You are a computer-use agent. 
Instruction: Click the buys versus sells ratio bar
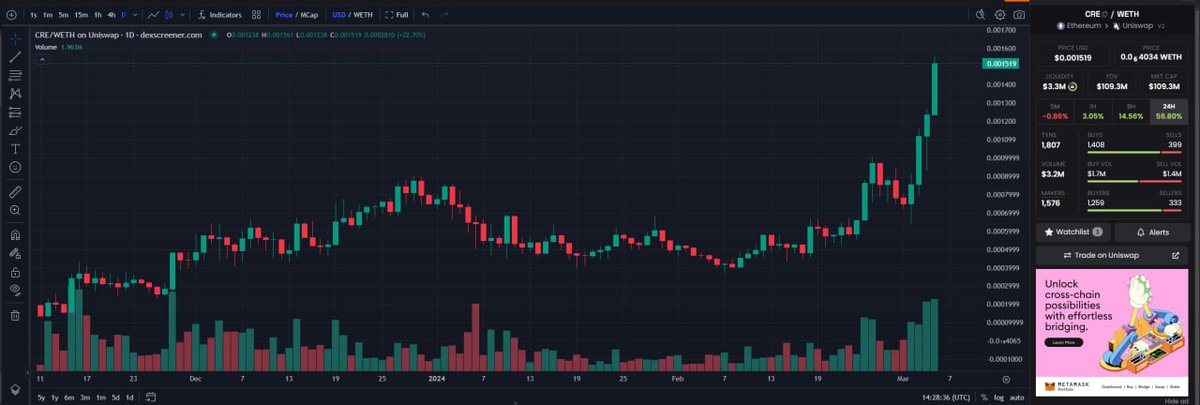(1134, 153)
